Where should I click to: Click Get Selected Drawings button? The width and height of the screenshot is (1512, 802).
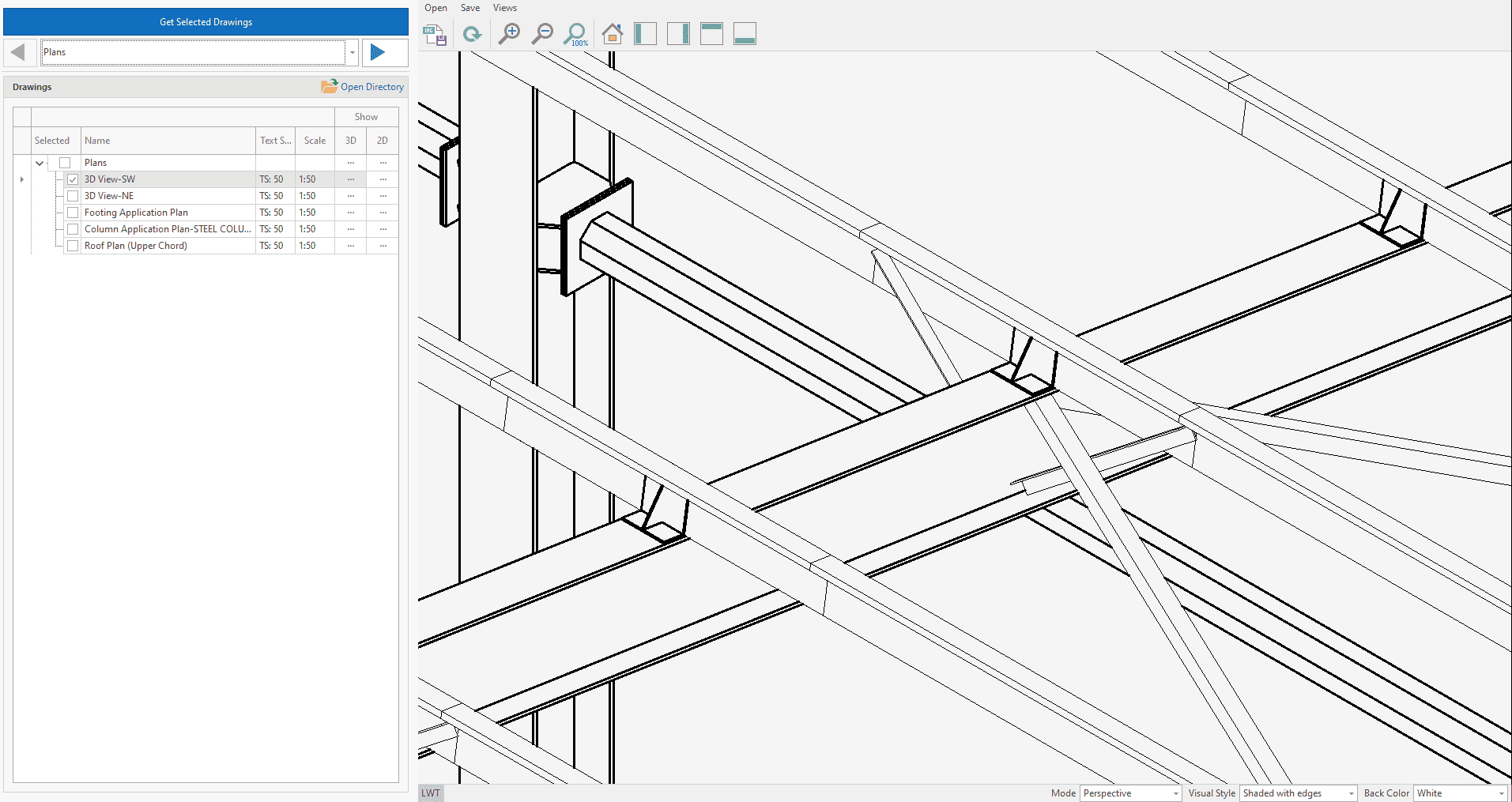[205, 22]
